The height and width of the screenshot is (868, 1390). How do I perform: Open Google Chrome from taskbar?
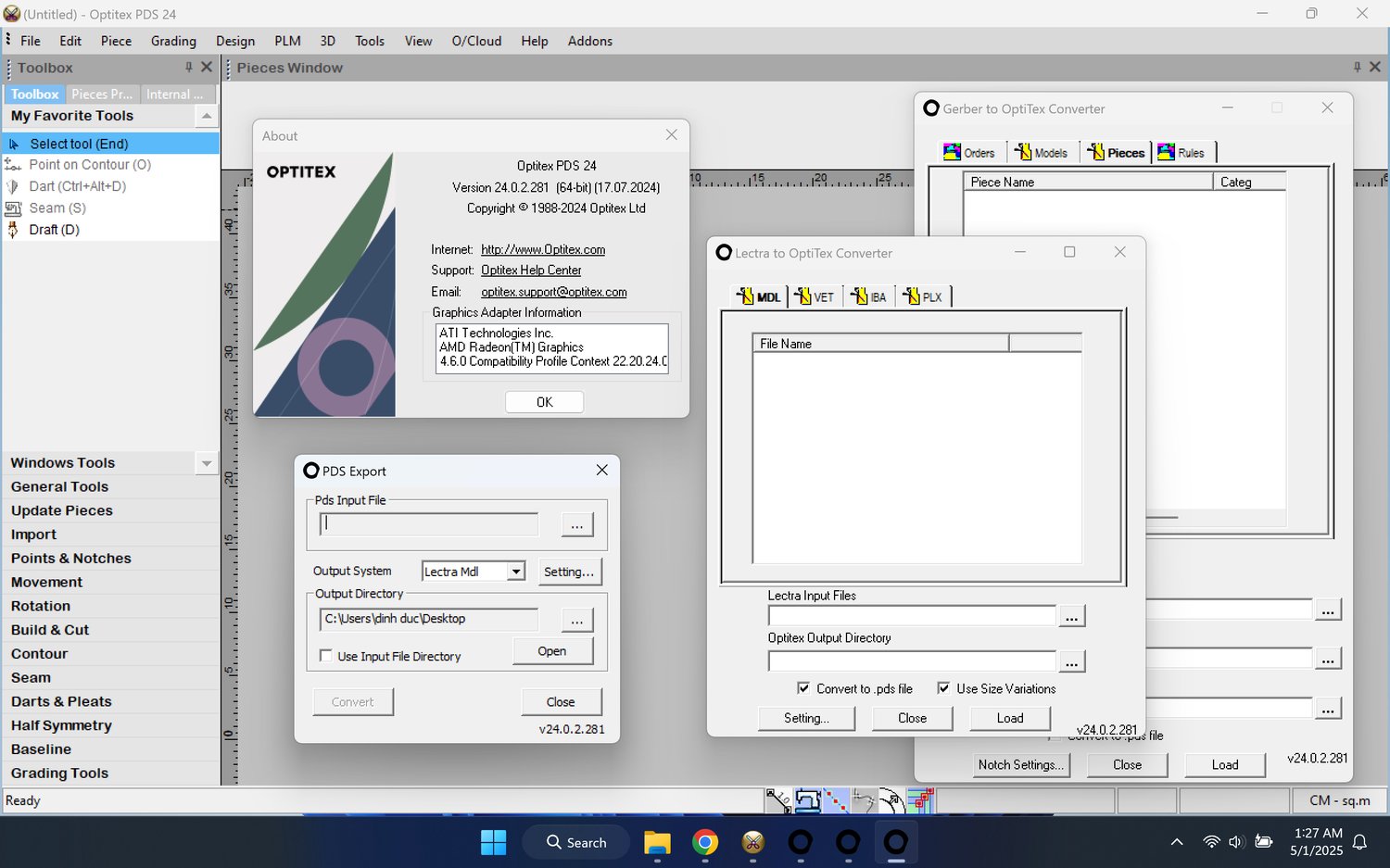click(x=705, y=842)
